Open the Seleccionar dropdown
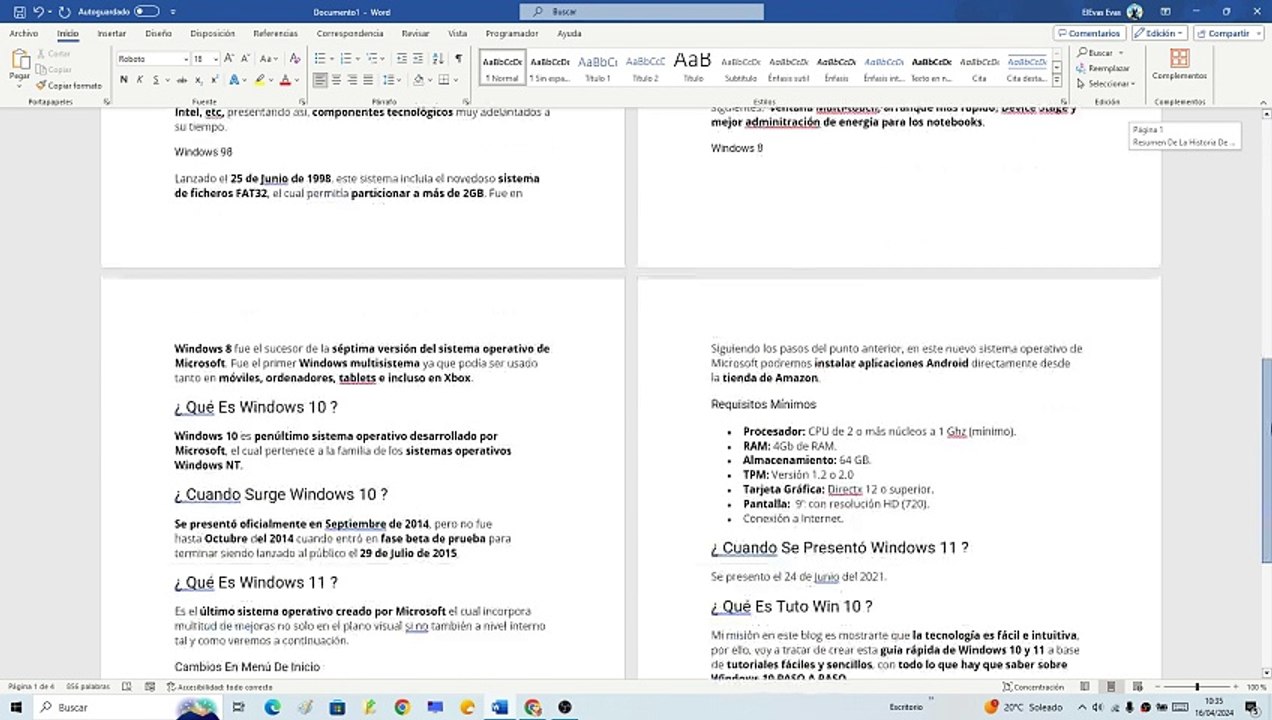Image resolution: width=1272 pixels, height=720 pixels. pos(1106,84)
